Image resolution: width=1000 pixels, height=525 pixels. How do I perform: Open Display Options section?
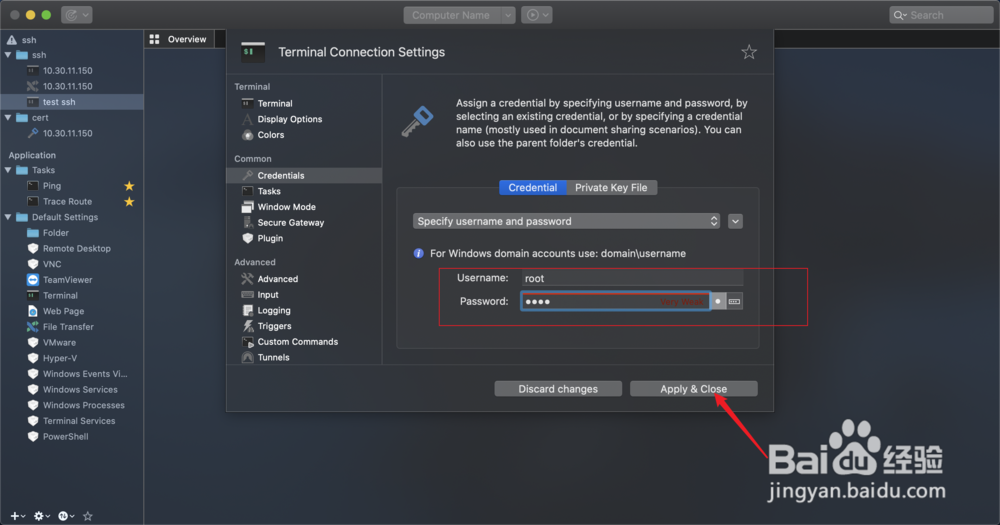pyautogui.click(x=290, y=119)
